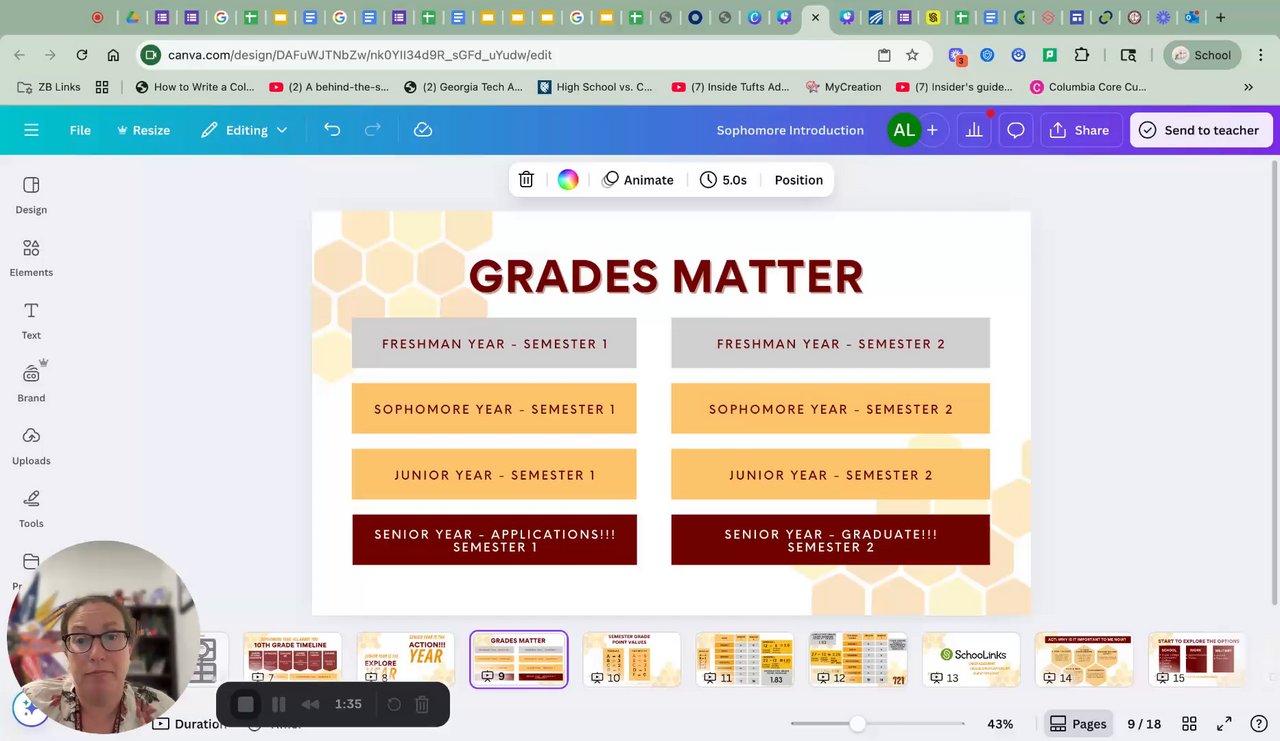Open the AL user avatar
This screenshot has width=1280, height=741.
click(x=904, y=130)
